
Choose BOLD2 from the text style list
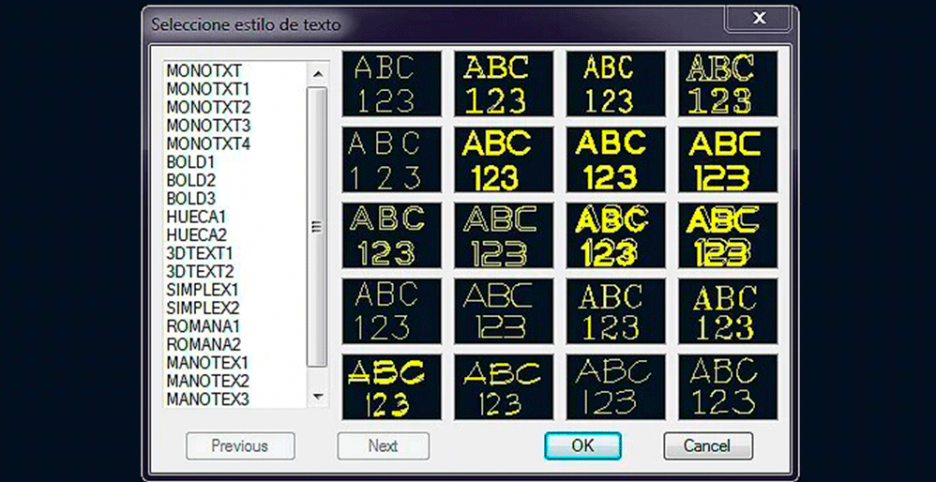coord(191,180)
